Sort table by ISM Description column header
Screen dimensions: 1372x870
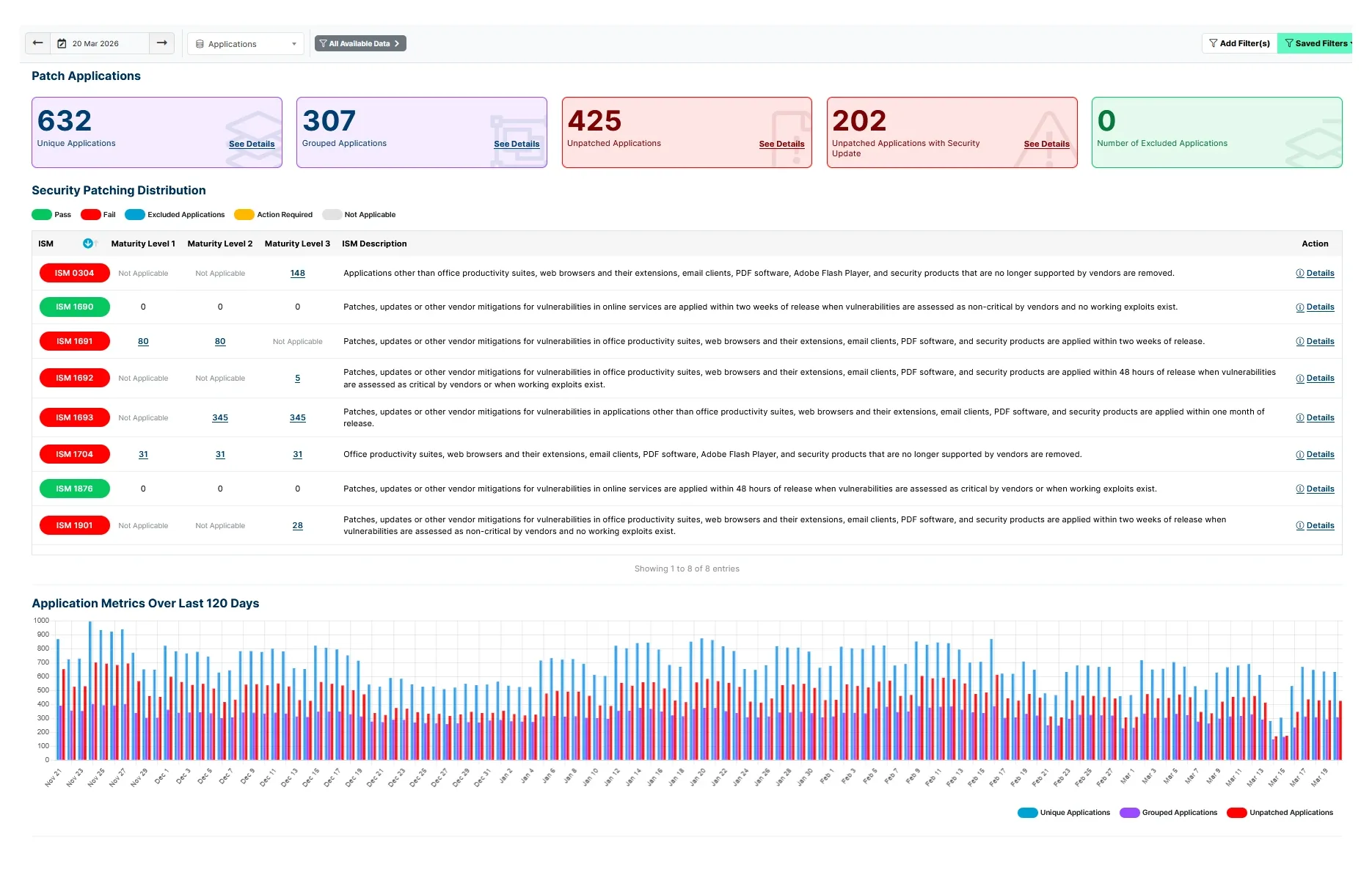coord(374,244)
